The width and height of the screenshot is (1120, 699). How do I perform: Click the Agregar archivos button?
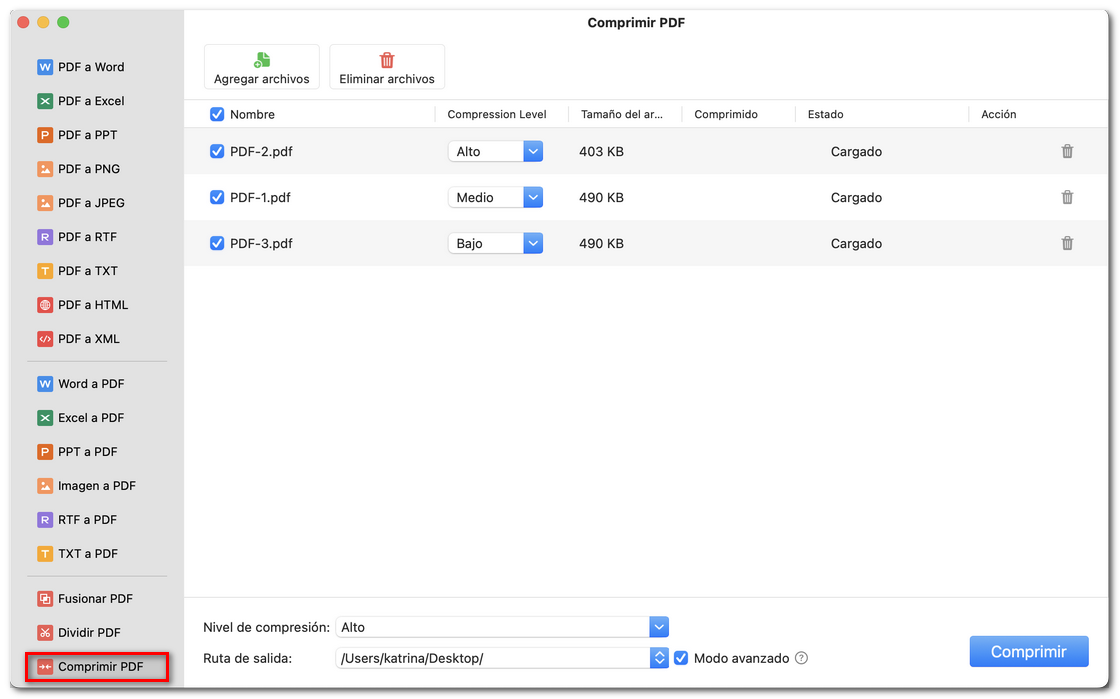[261, 66]
